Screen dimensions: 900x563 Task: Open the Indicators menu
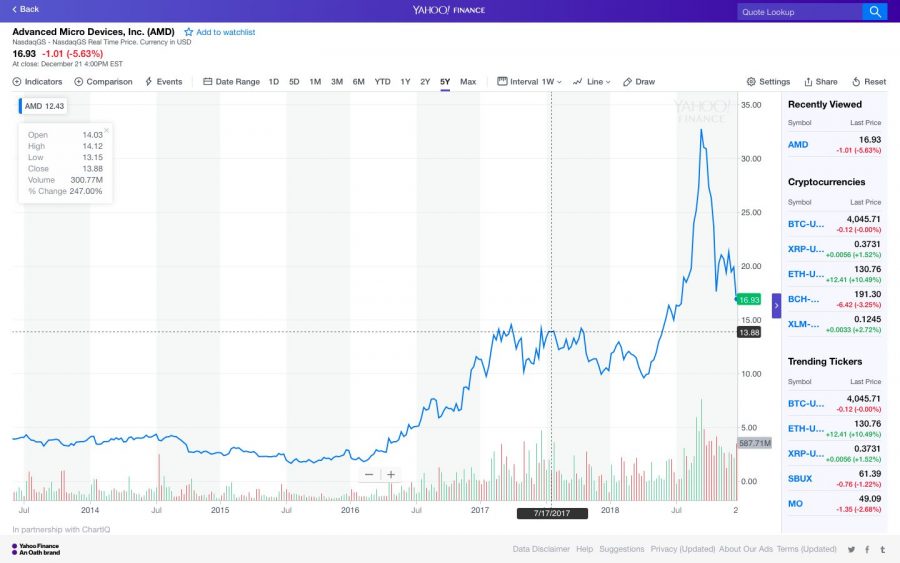tap(37, 81)
